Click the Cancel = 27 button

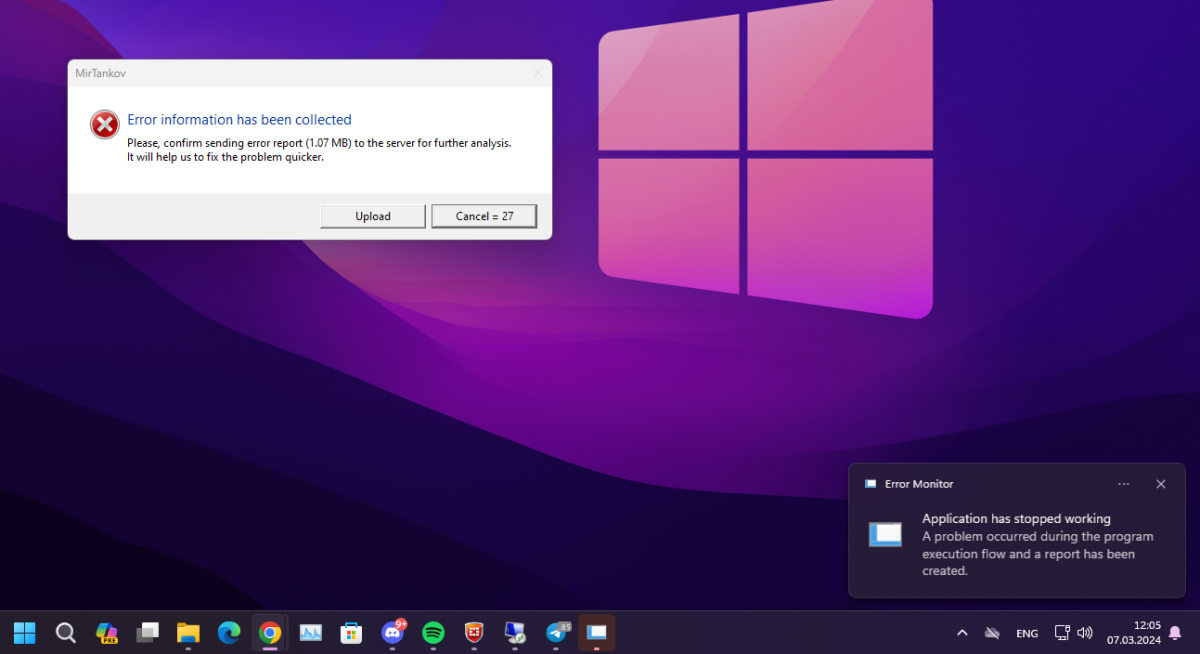click(484, 216)
